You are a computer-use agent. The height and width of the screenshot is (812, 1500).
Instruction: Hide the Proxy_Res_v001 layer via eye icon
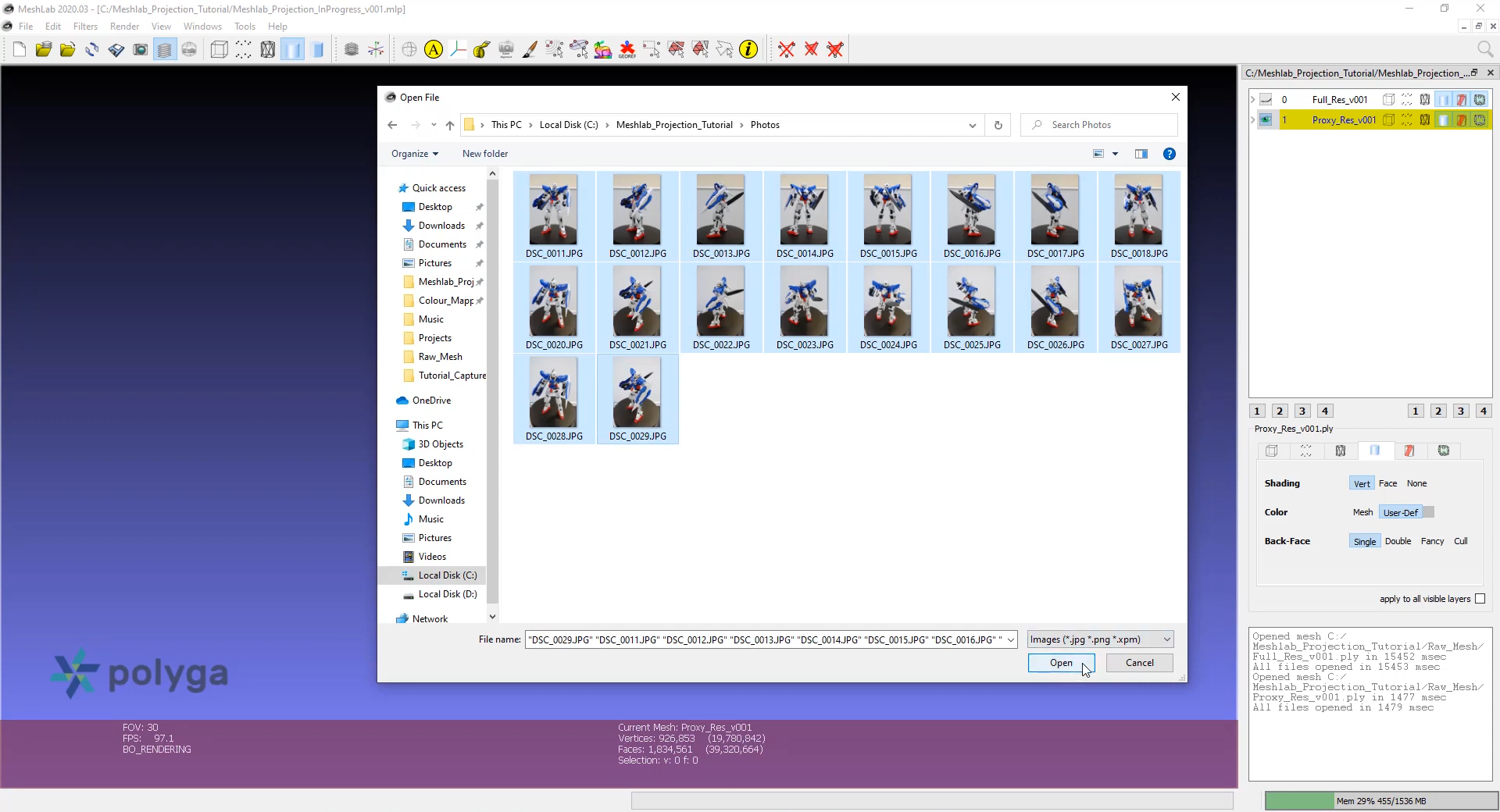coord(1266,119)
